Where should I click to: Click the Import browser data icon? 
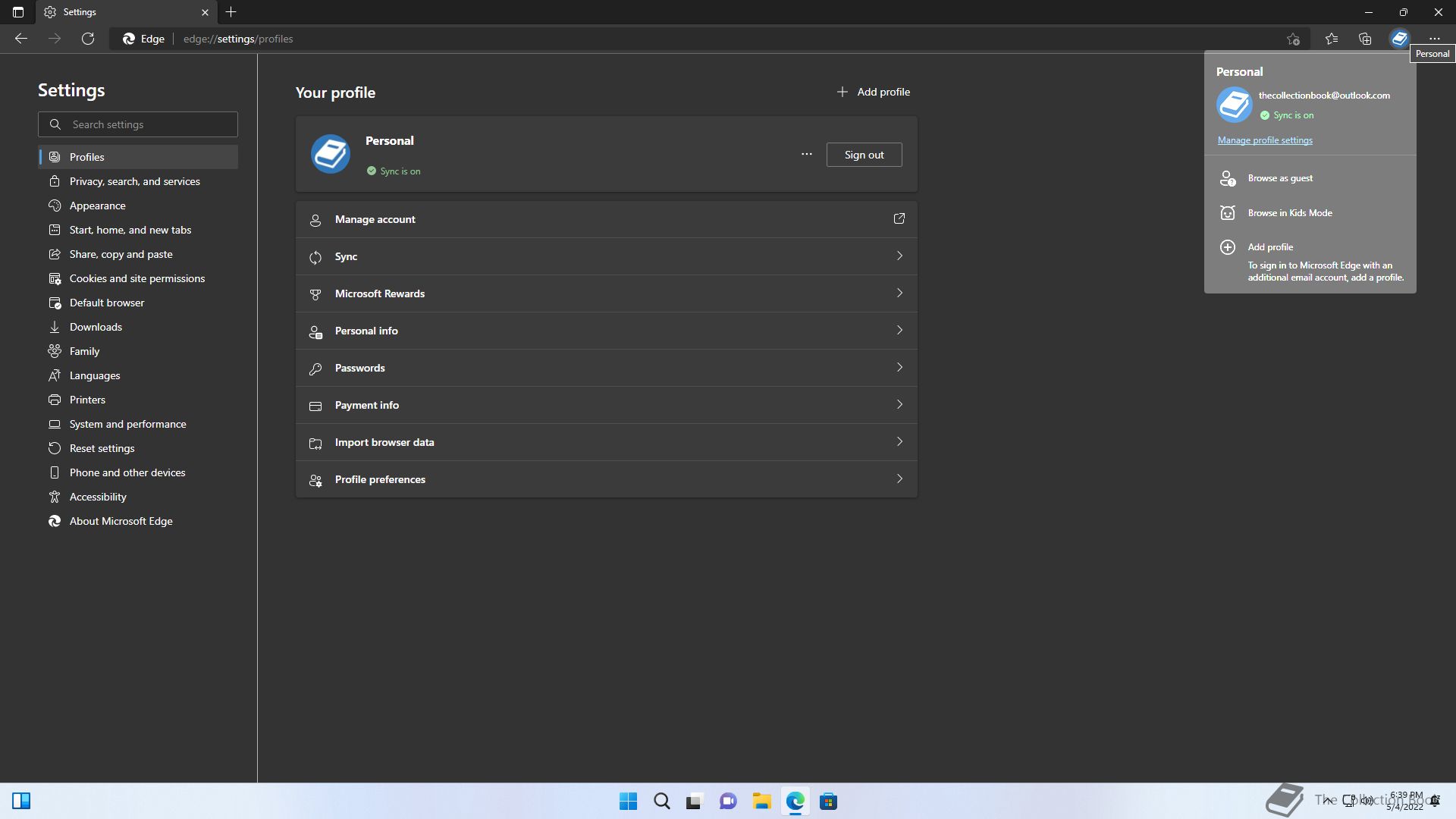(315, 444)
